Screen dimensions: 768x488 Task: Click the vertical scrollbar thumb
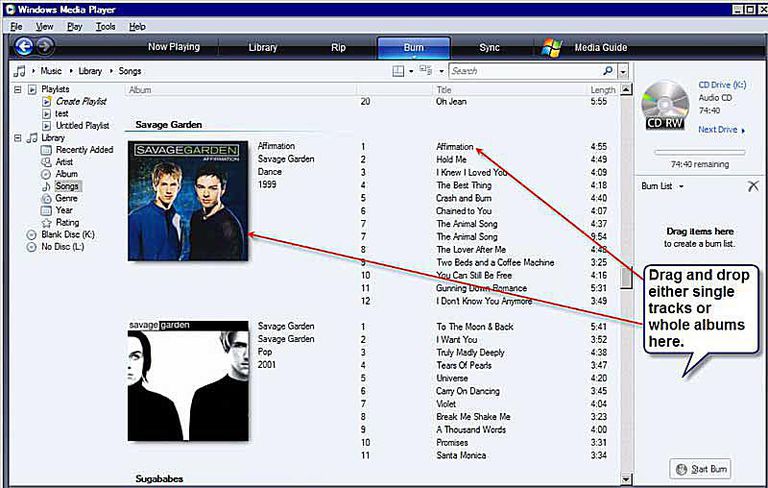tap(626, 278)
